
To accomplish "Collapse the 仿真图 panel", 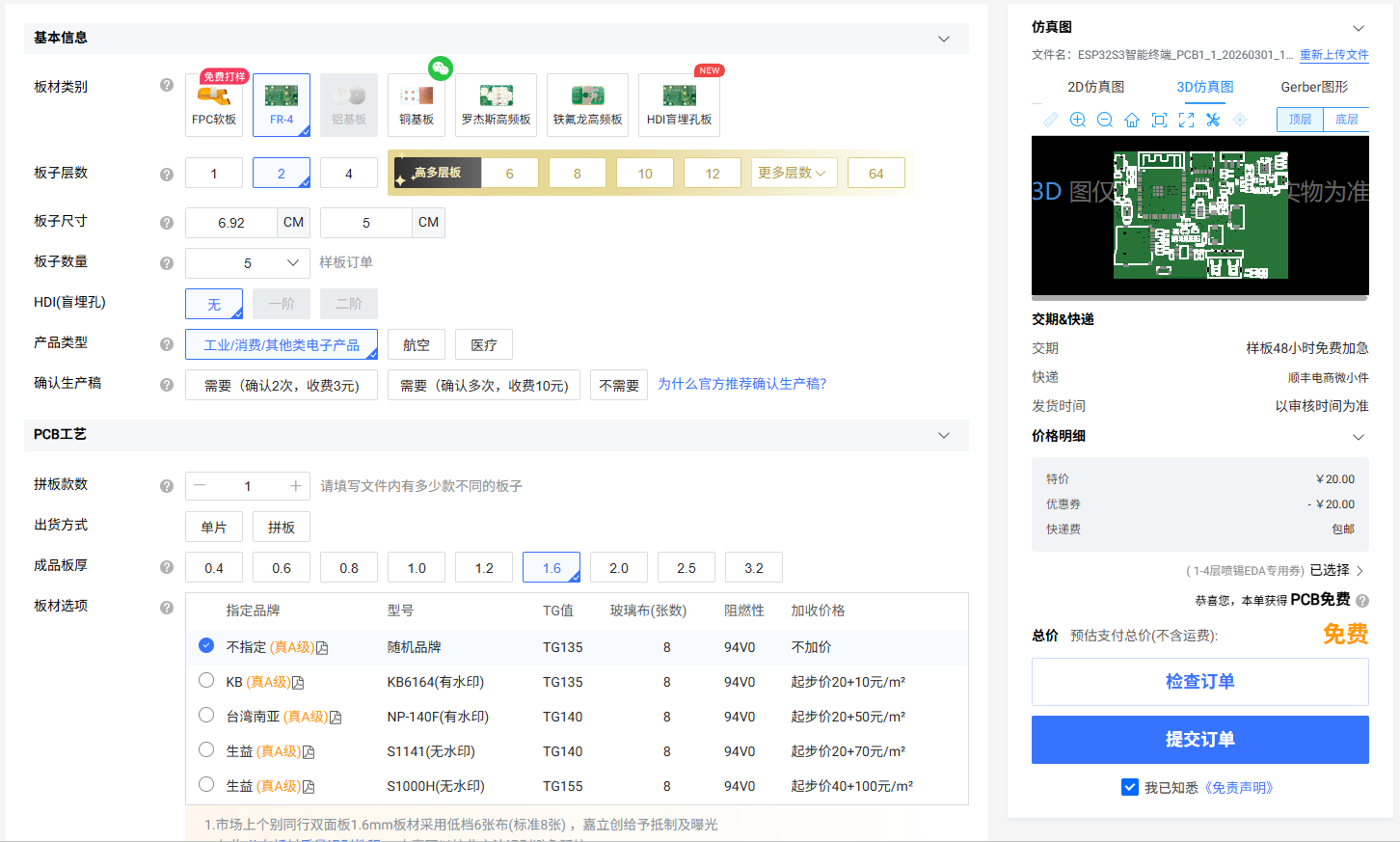I will point(1359,28).
